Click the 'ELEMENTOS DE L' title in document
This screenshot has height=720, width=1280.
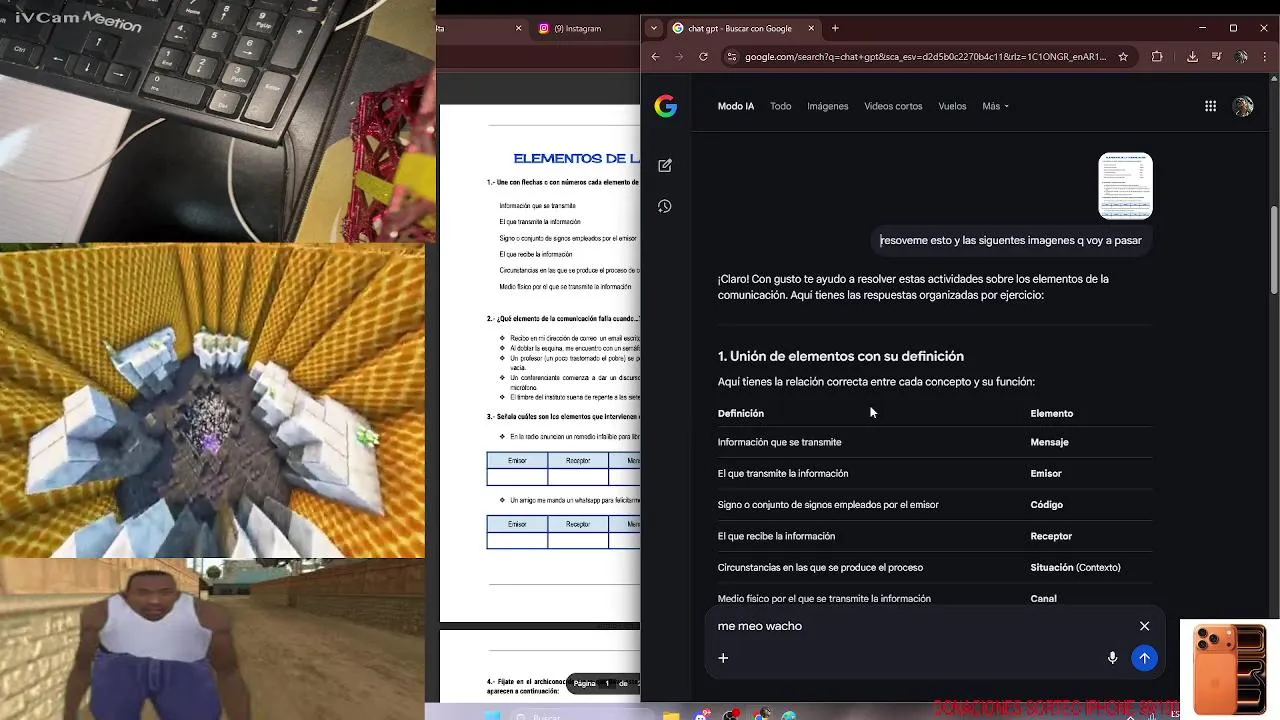(576, 158)
